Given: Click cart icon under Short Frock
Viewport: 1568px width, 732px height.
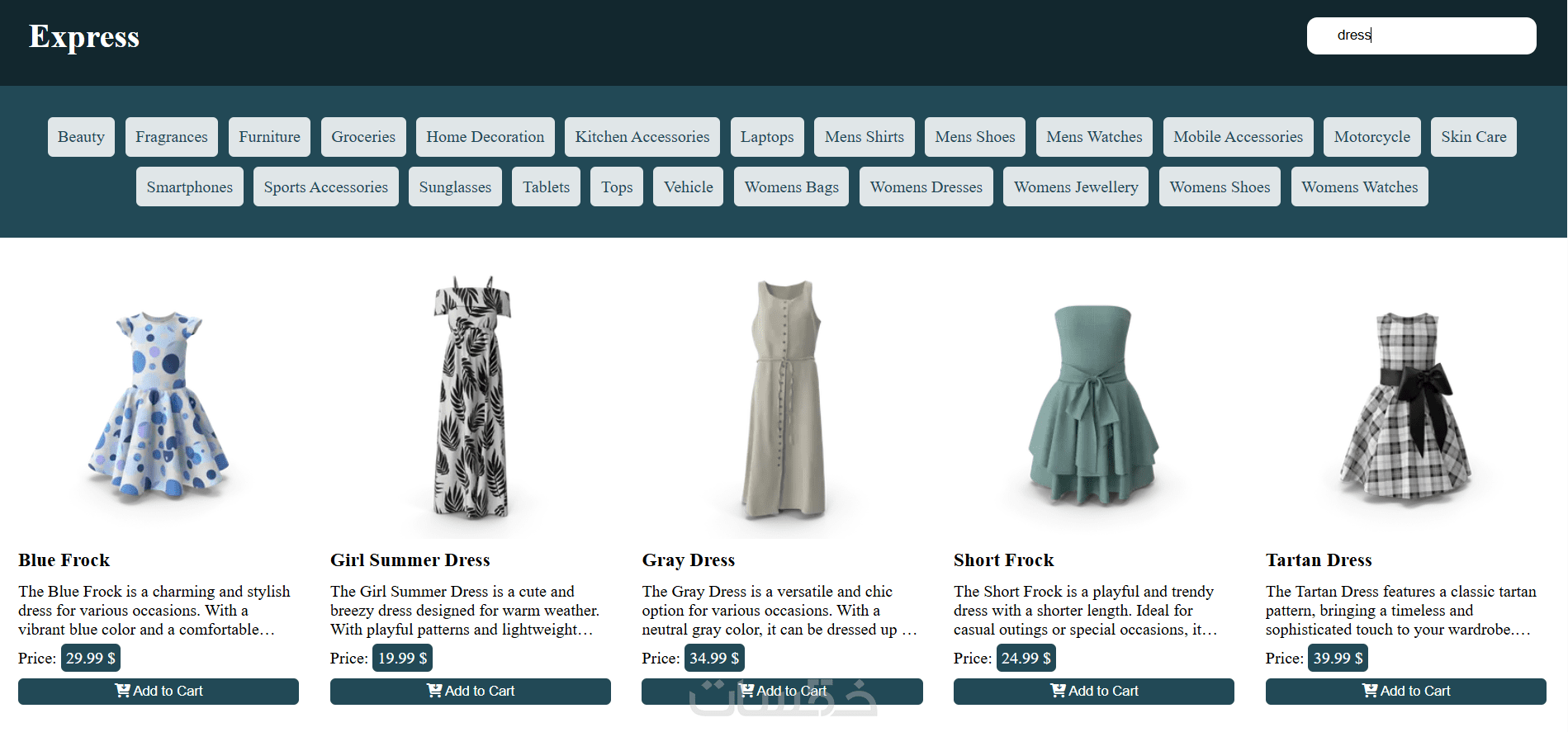Looking at the screenshot, I should click(x=1058, y=691).
